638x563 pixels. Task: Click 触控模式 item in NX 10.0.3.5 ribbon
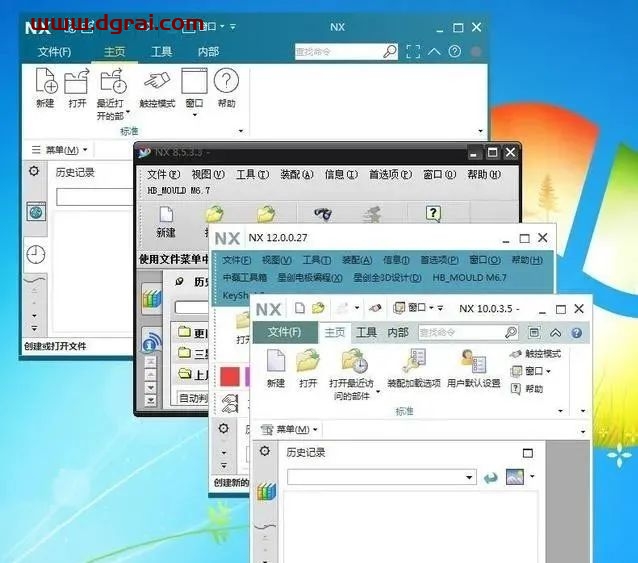pyautogui.click(x=535, y=354)
